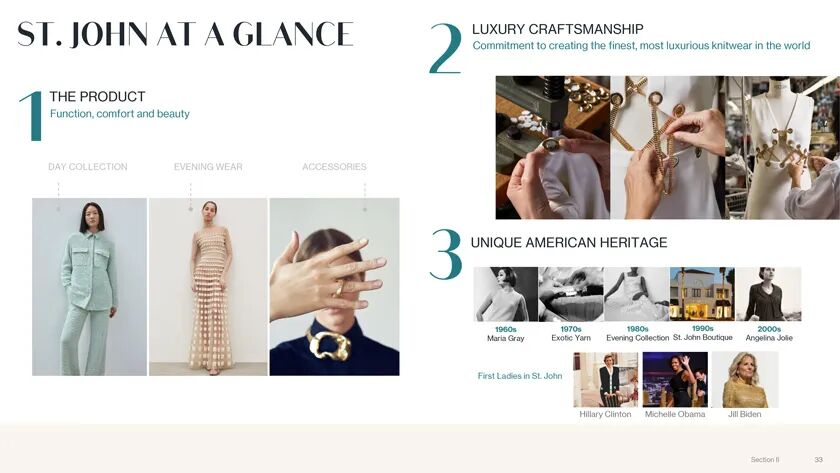Click the Jill Biden photo
The image size is (840, 473).
pos(745,380)
